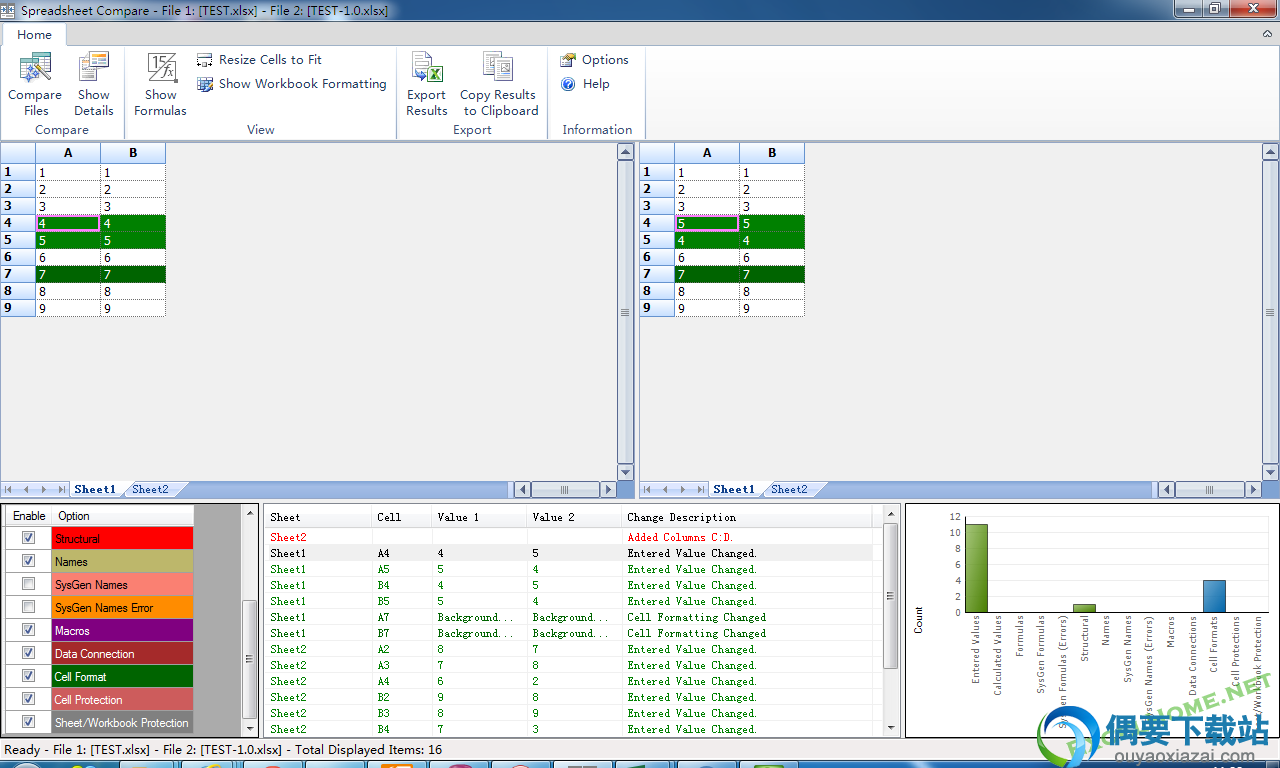Open the Options dialog
Screen dimensions: 1280x768
pyautogui.click(x=594, y=60)
